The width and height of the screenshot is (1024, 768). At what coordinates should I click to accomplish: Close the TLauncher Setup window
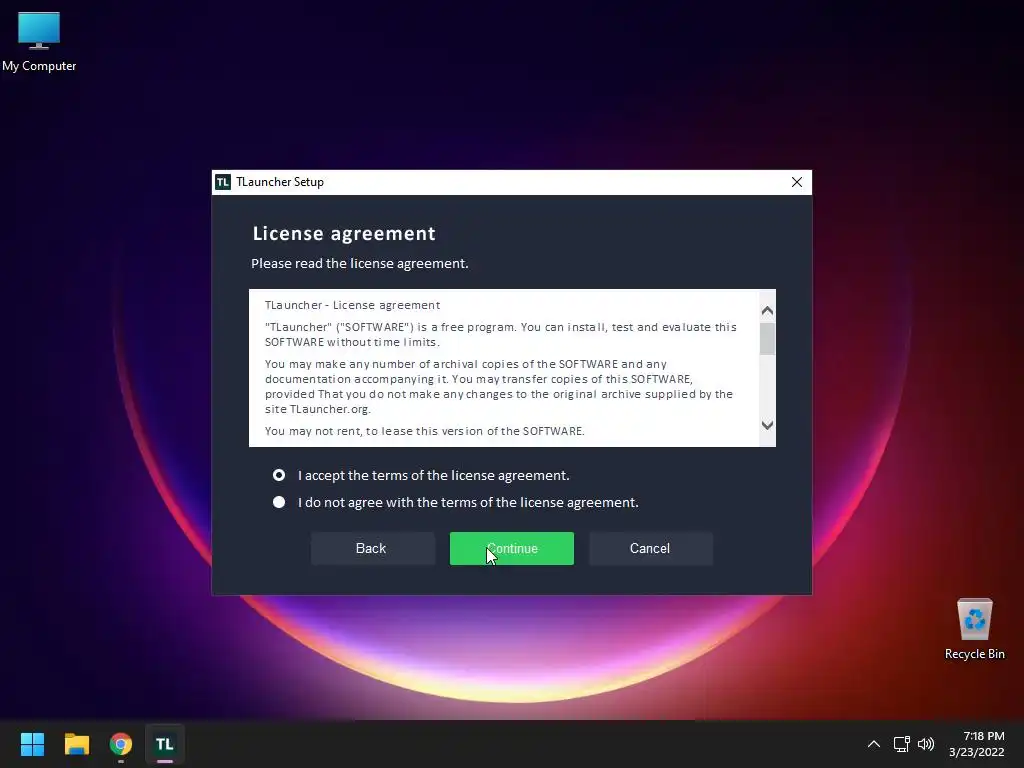click(x=797, y=182)
